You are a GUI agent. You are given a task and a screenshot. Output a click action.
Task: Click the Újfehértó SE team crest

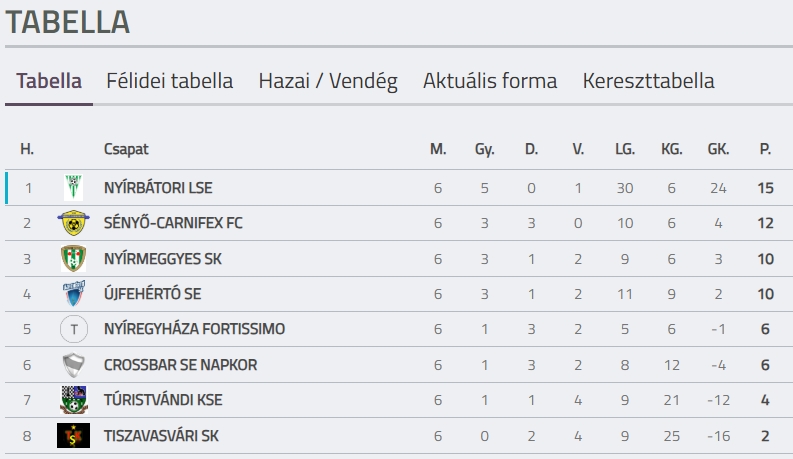click(x=73, y=294)
